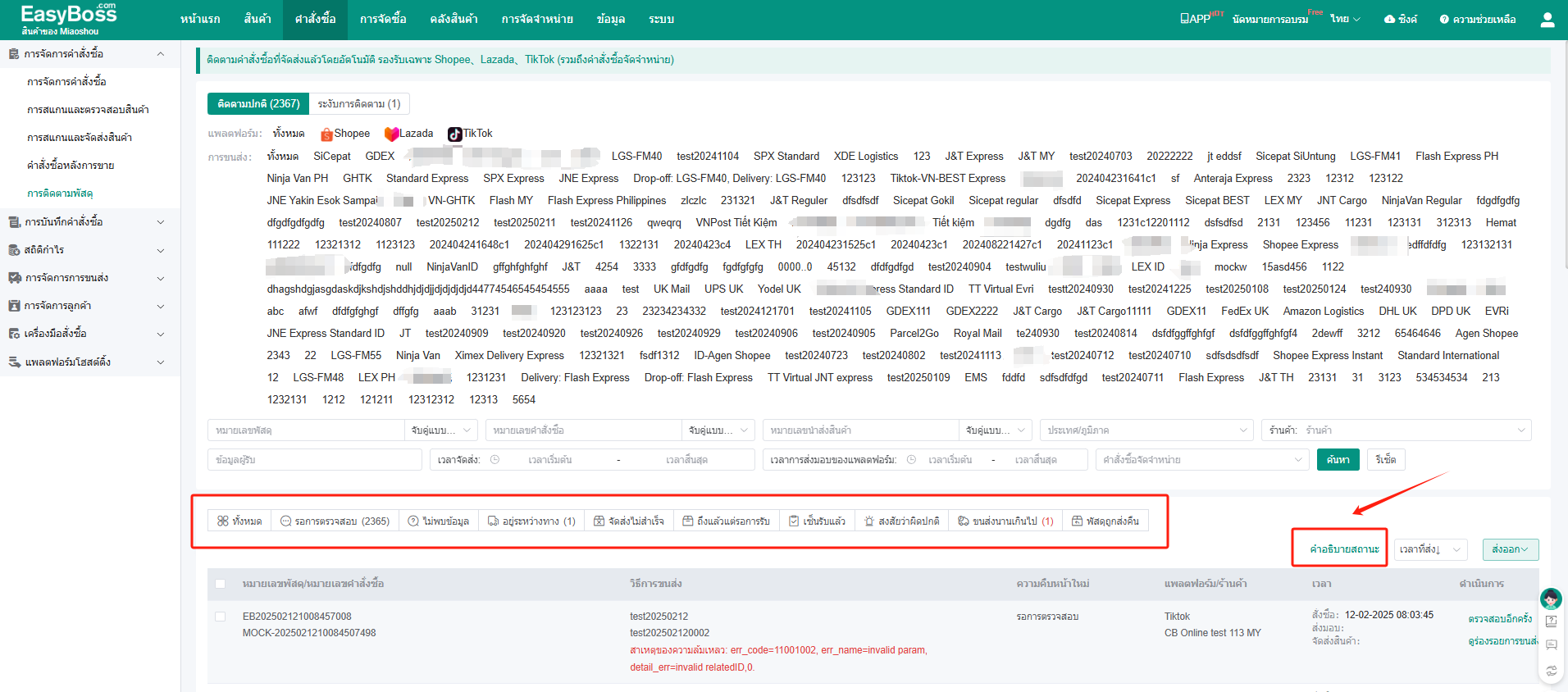Image resolution: width=1568 pixels, height=692 pixels.
Task: Tick checkbox for order EB202502121008457008
Action: coord(220,617)
